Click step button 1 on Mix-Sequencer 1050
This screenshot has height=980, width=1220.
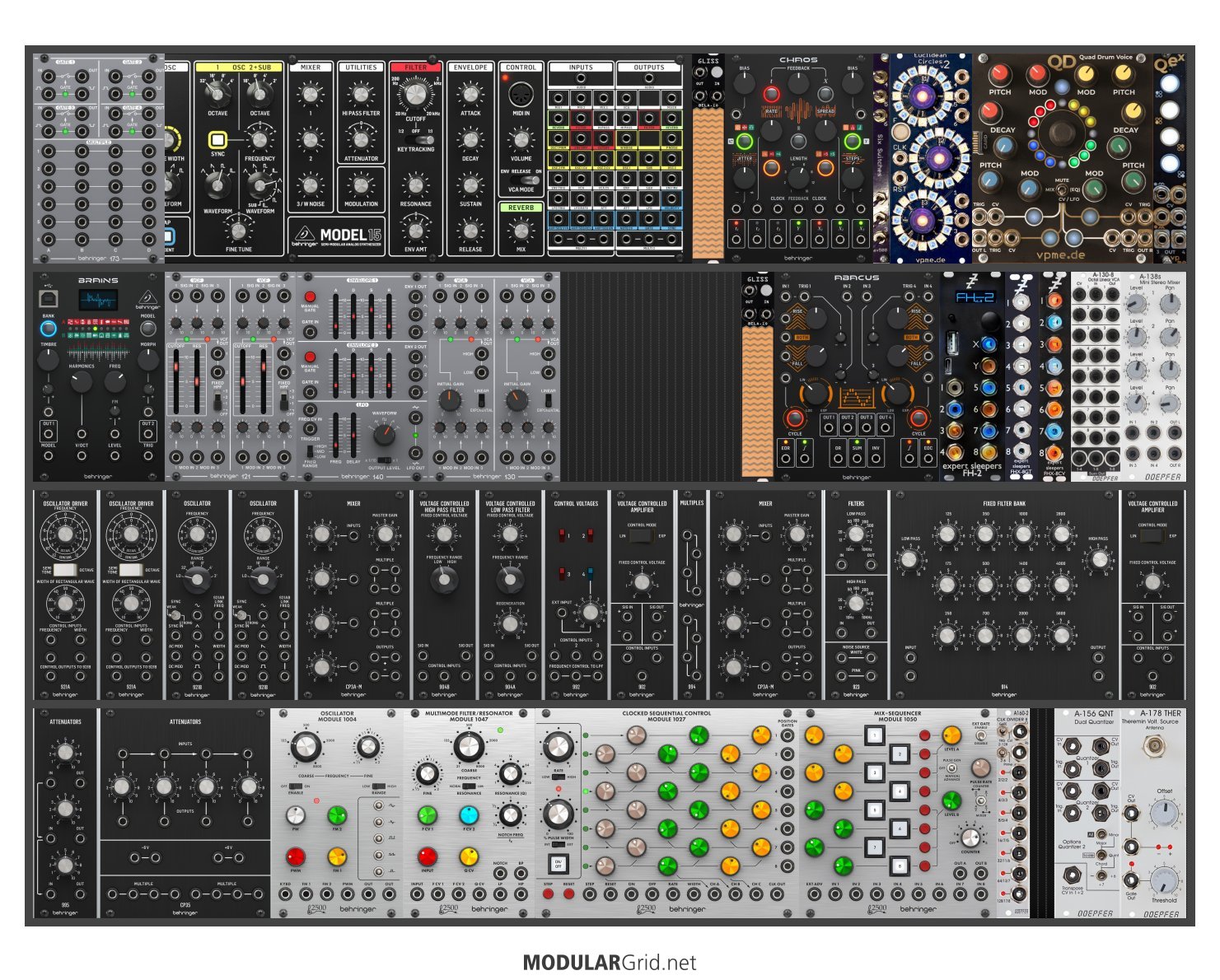coord(873,735)
